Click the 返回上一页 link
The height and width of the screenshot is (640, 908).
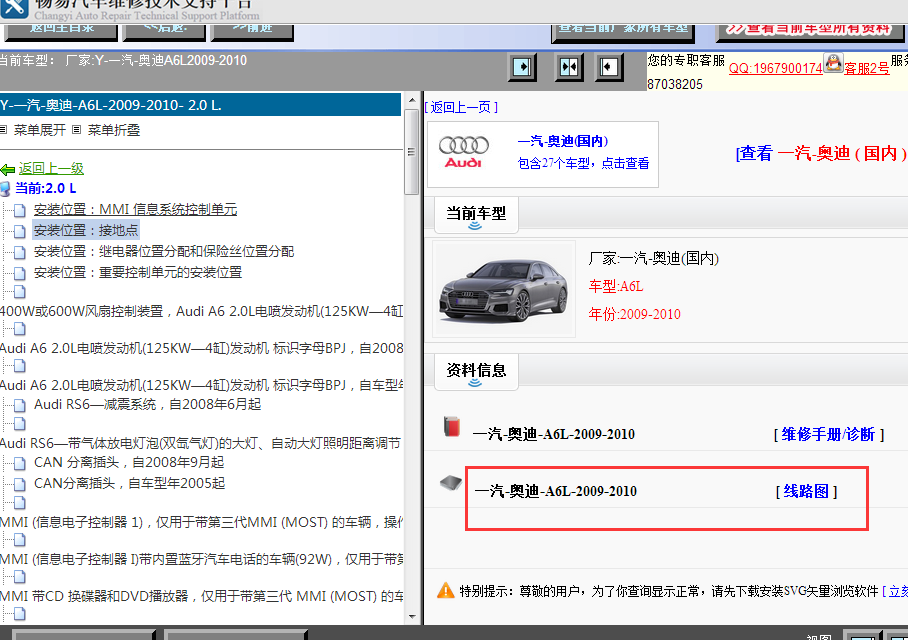[461, 107]
